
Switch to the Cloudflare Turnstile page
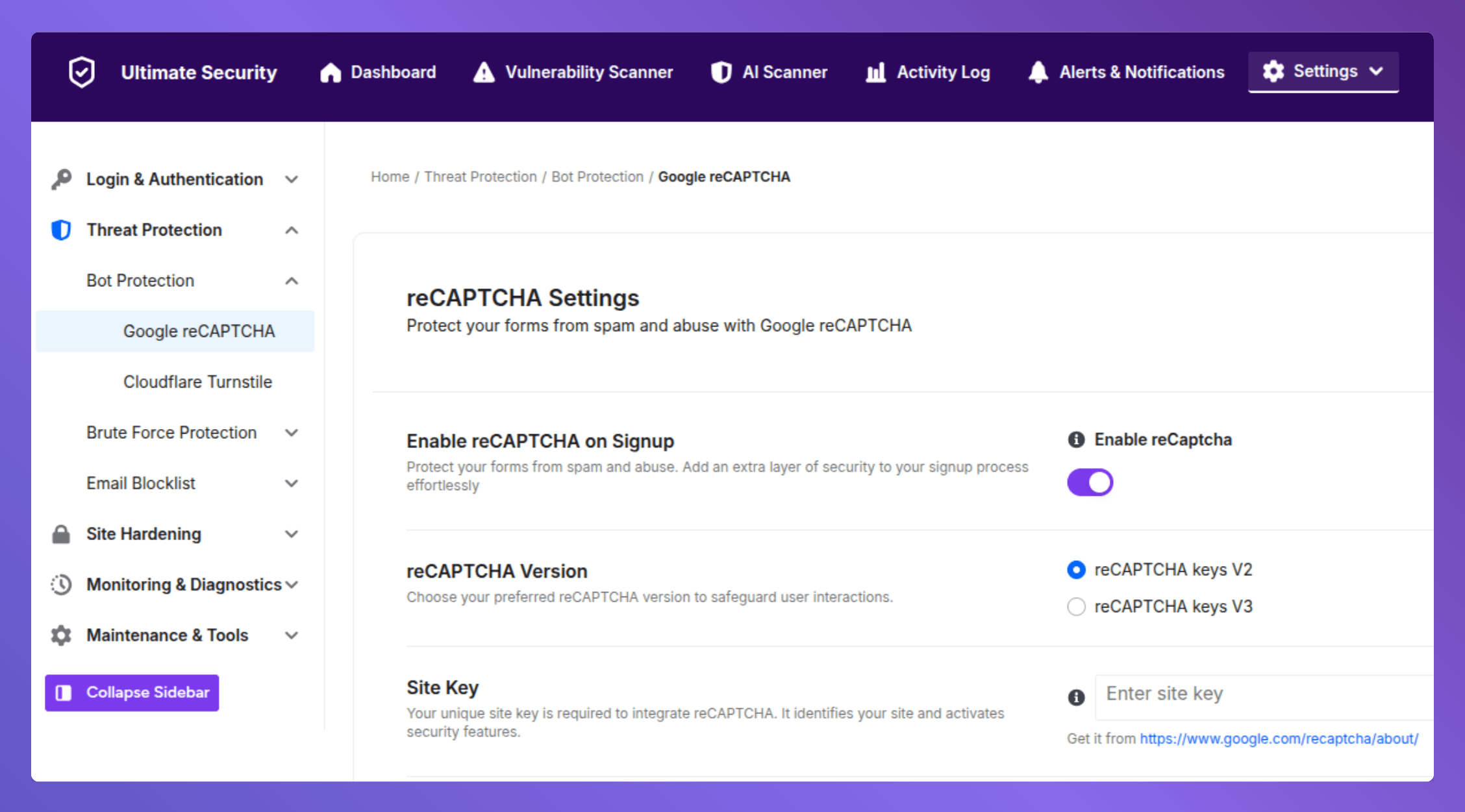(x=198, y=382)
